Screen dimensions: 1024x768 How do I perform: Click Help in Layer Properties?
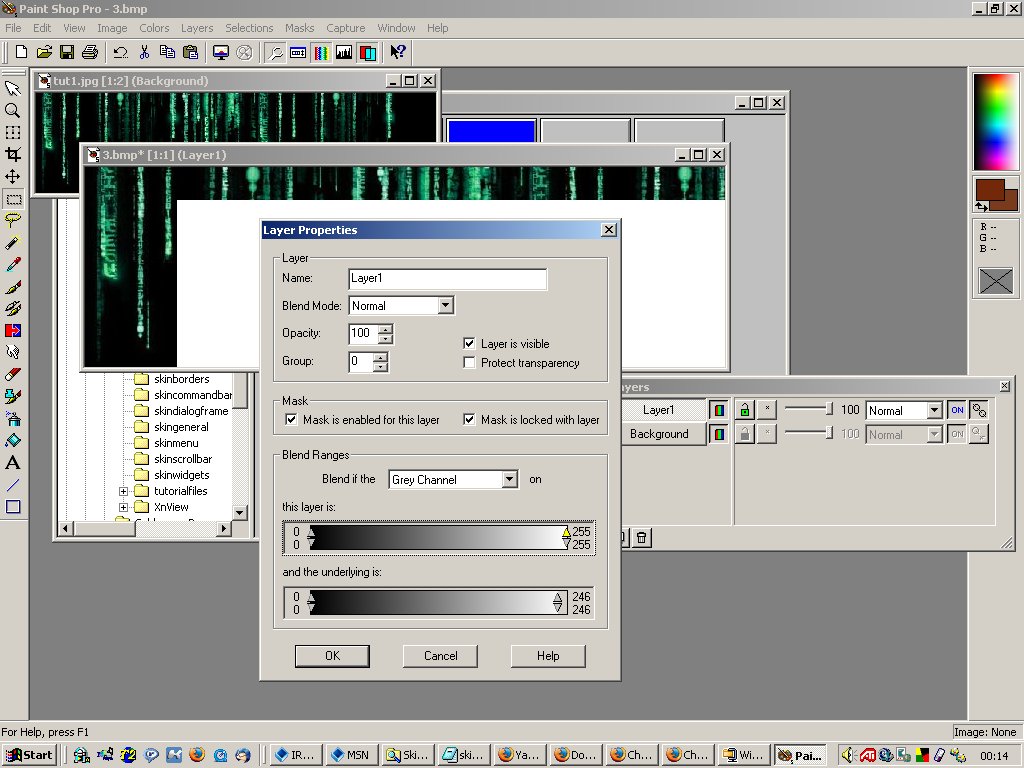coord(548,656)
